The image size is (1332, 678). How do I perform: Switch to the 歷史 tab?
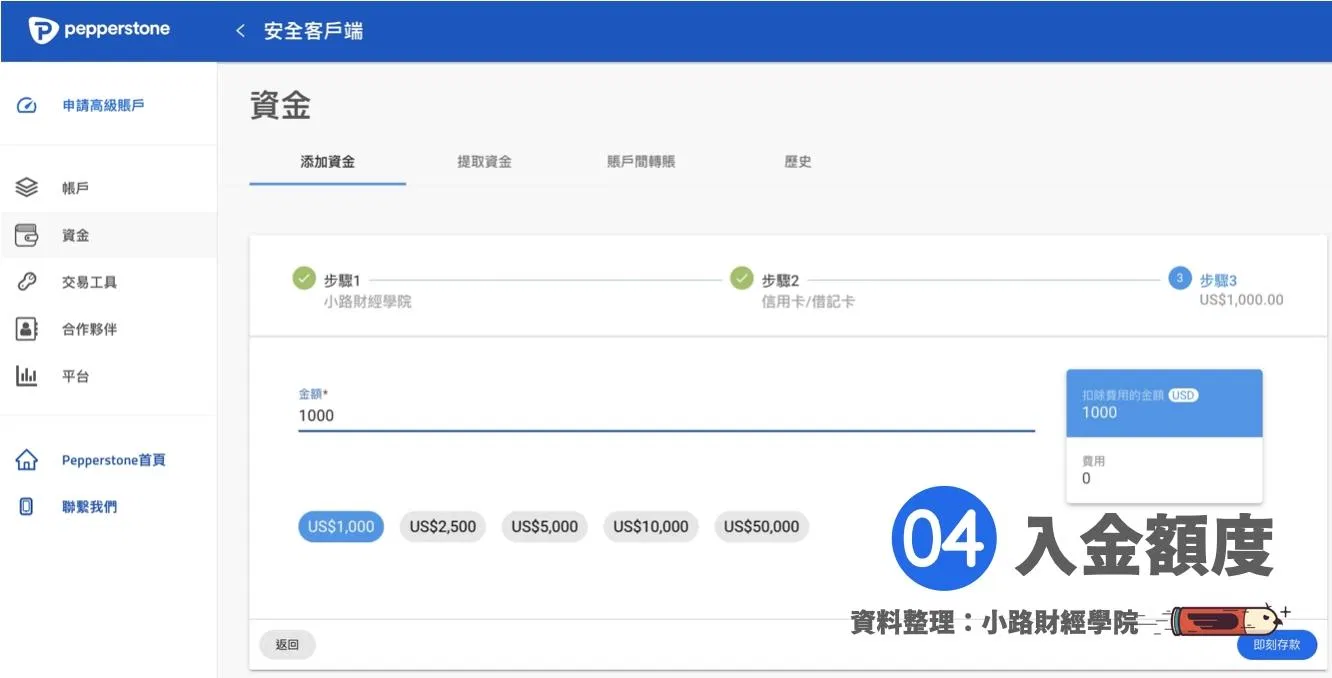pyautogui.click(x=798, y=161)
